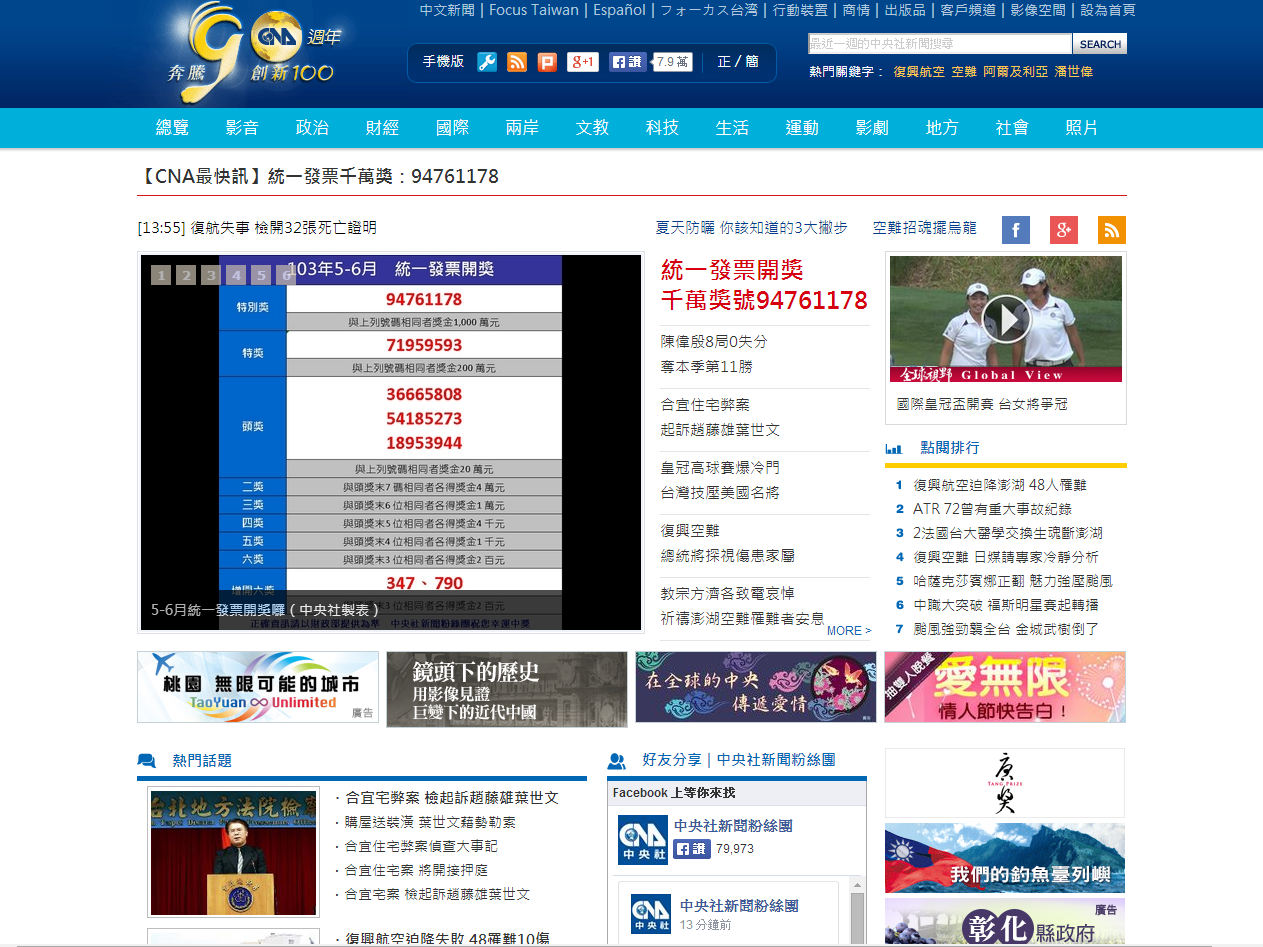Image resolution: width=1263 pixels, height=947 pixels.
Task: Click the CNA 週年 奔騰創新100 logo
Action: (x=254, y=52)
